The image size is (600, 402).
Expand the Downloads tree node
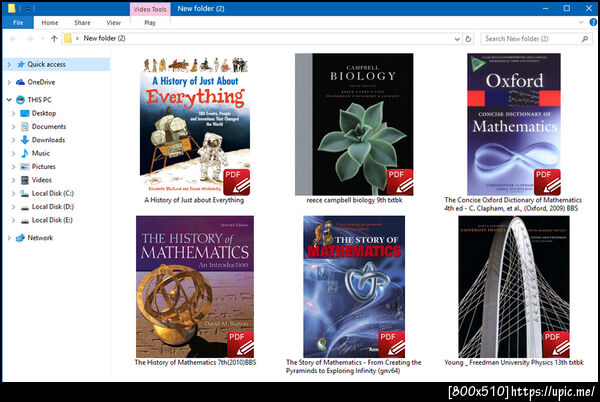click(13, 140)
